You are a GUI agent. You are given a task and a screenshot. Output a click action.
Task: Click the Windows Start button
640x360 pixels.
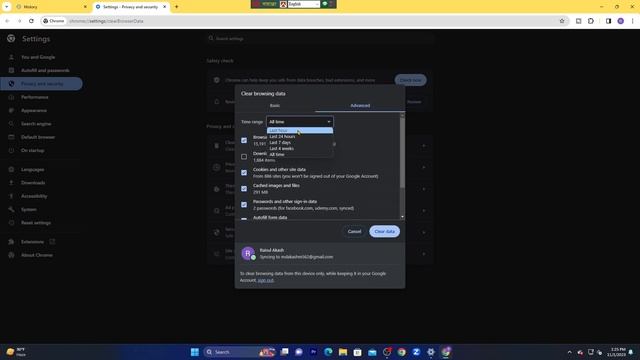point(195,352)
